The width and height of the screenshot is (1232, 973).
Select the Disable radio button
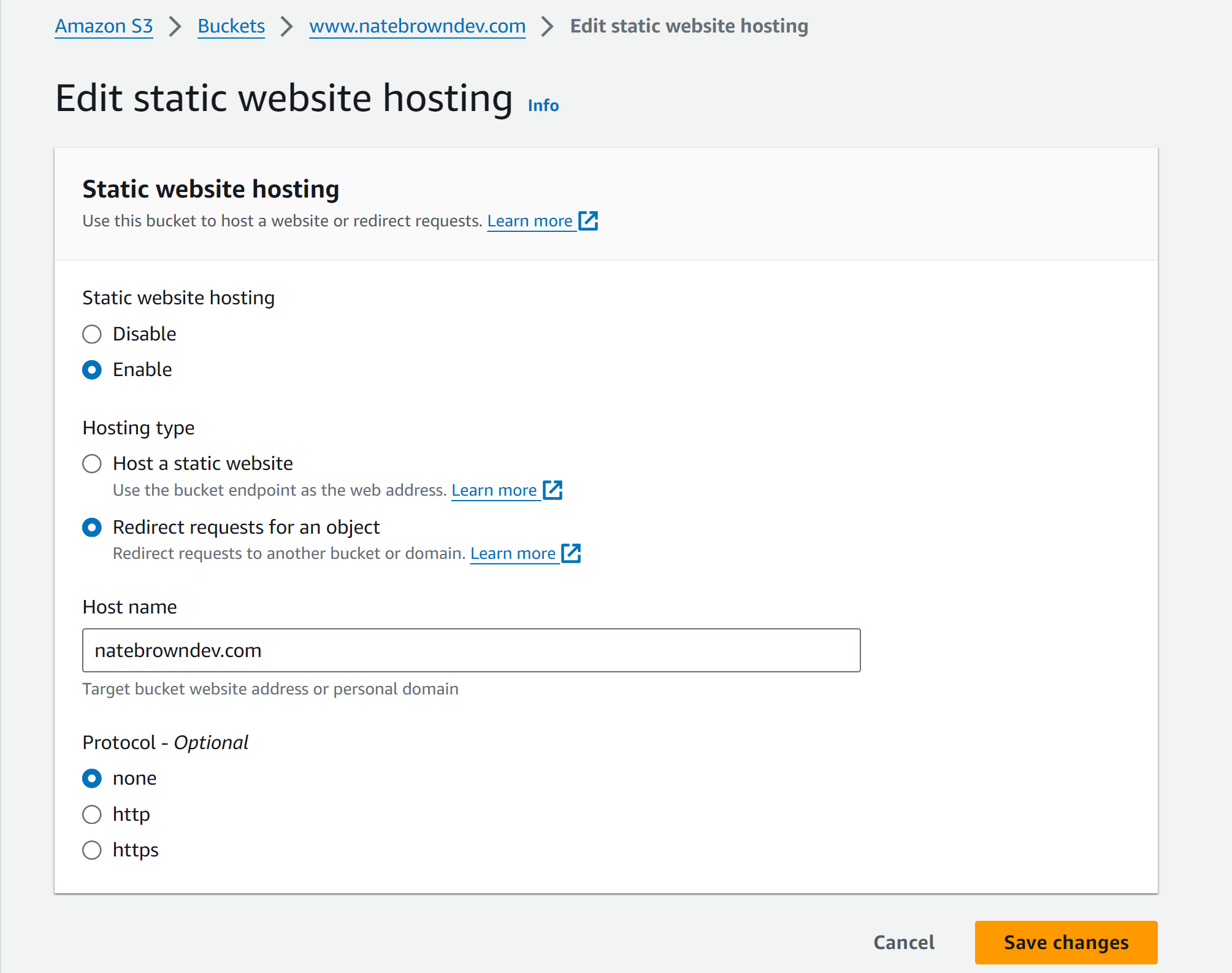pos(91,333)
